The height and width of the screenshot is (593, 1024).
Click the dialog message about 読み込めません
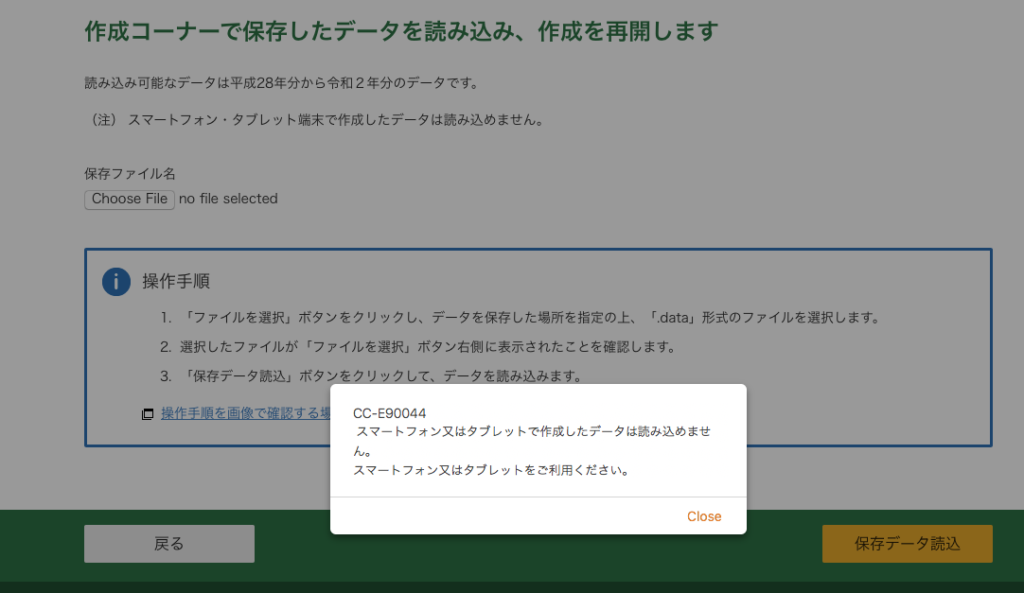[x=534, y=431]
